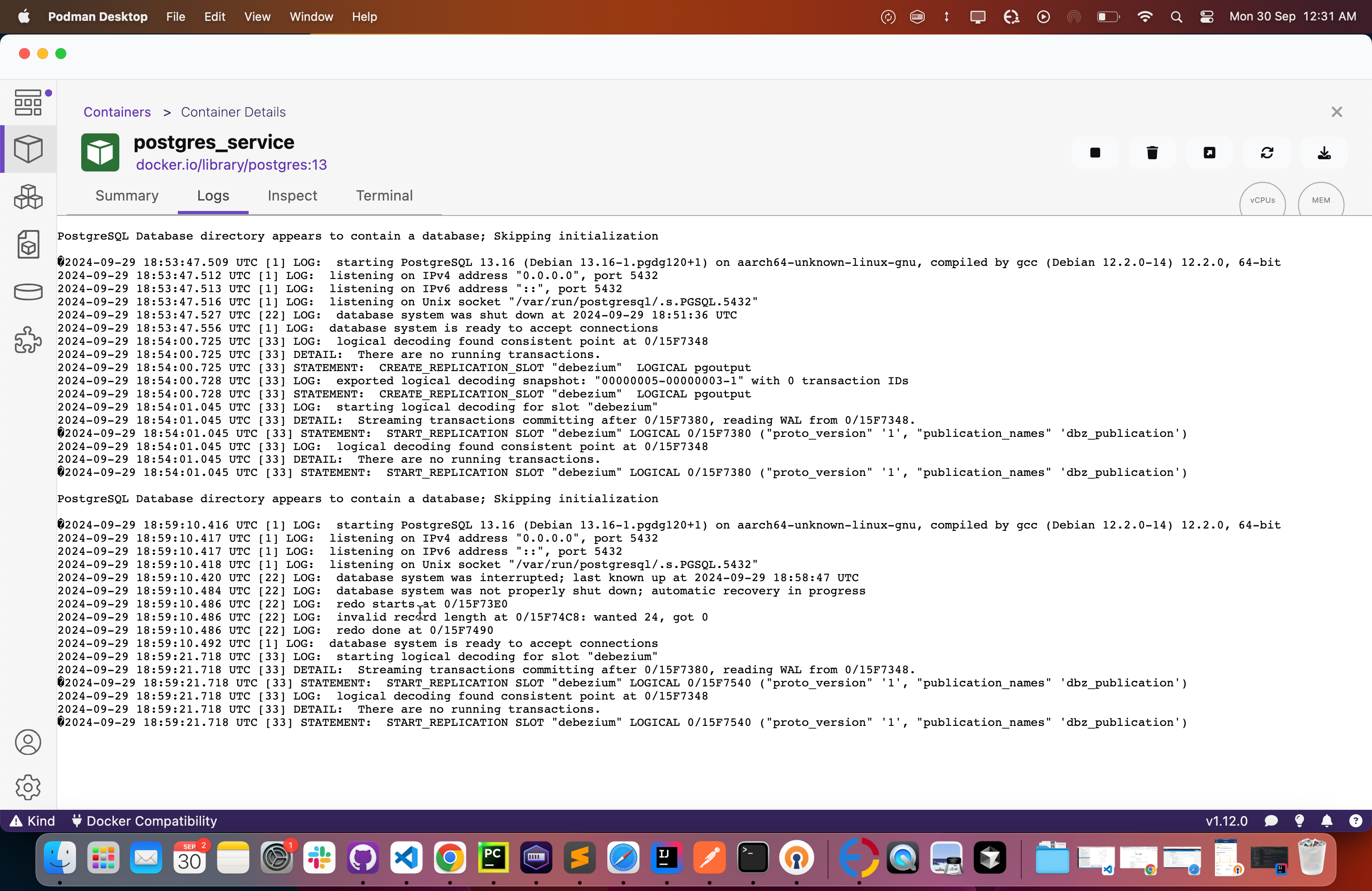Switch to the Summary tab
Screen dimensions: 1372x891
127,196
